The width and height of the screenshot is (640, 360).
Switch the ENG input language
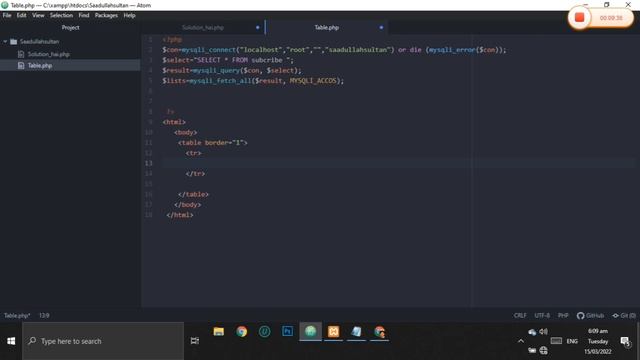coord(572,341)
